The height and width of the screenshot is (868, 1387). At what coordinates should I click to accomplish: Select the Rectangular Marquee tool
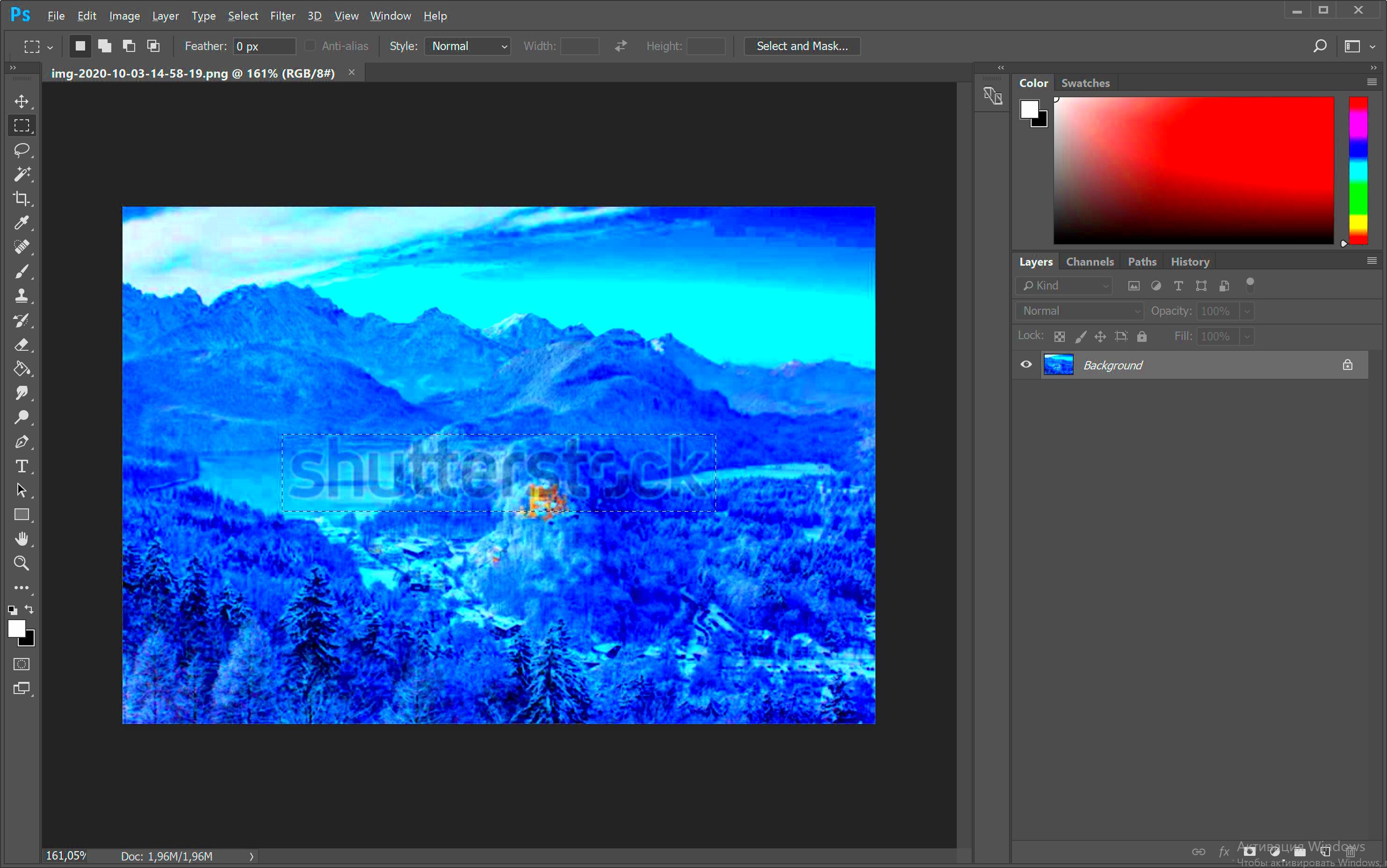click(22, 124)
